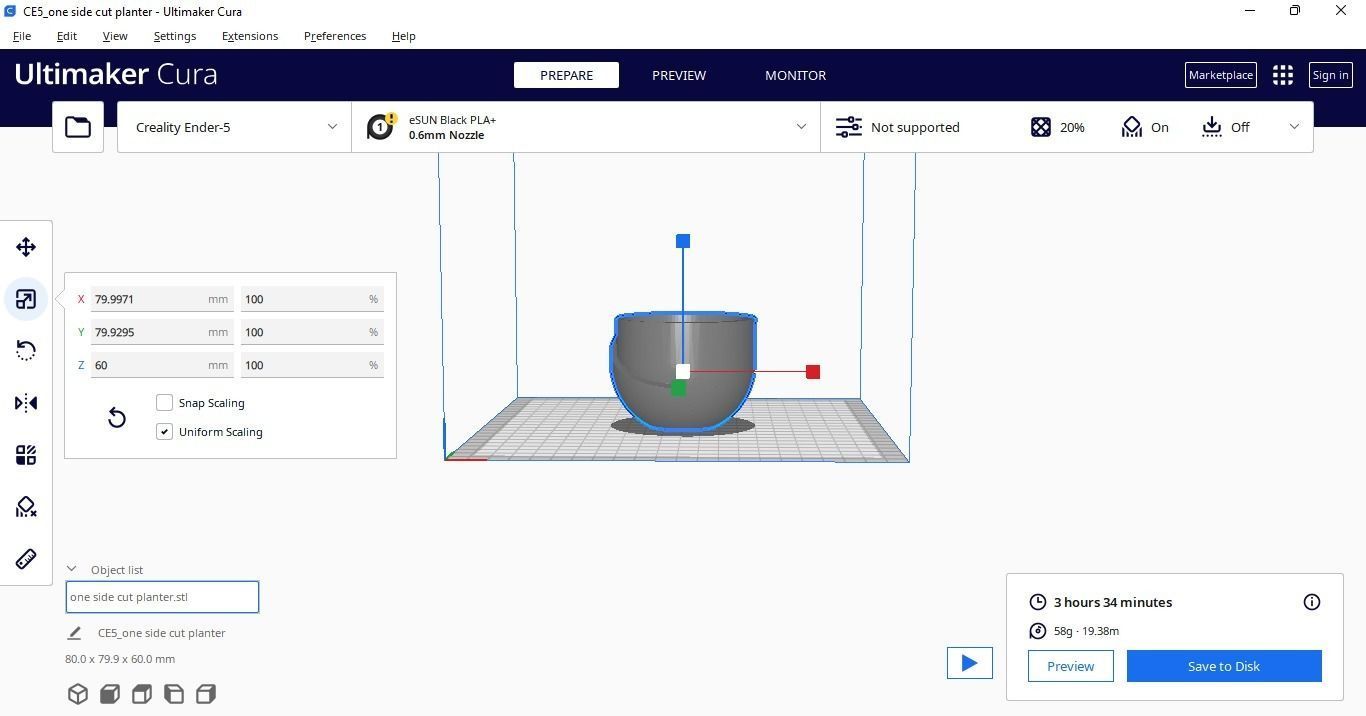Open the Edit menu
This screenshot has width=1366, height=716.
pyautogui.click(x=66, y=36)
